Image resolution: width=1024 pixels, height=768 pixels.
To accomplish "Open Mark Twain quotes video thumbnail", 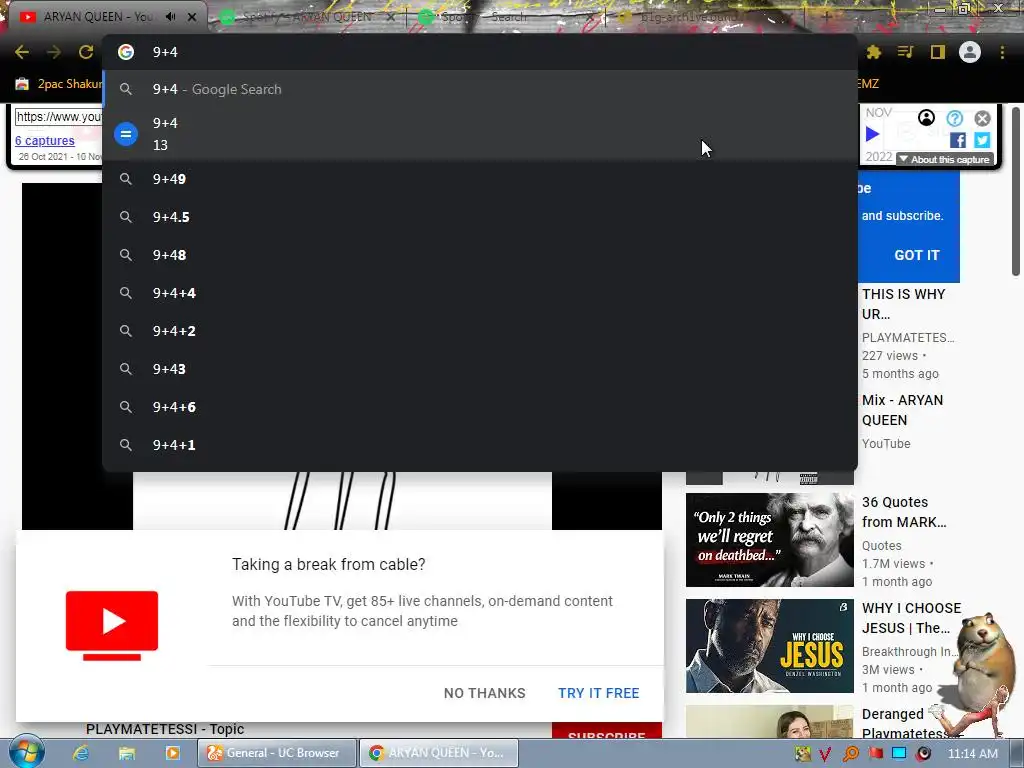I will tap(769, 540).
